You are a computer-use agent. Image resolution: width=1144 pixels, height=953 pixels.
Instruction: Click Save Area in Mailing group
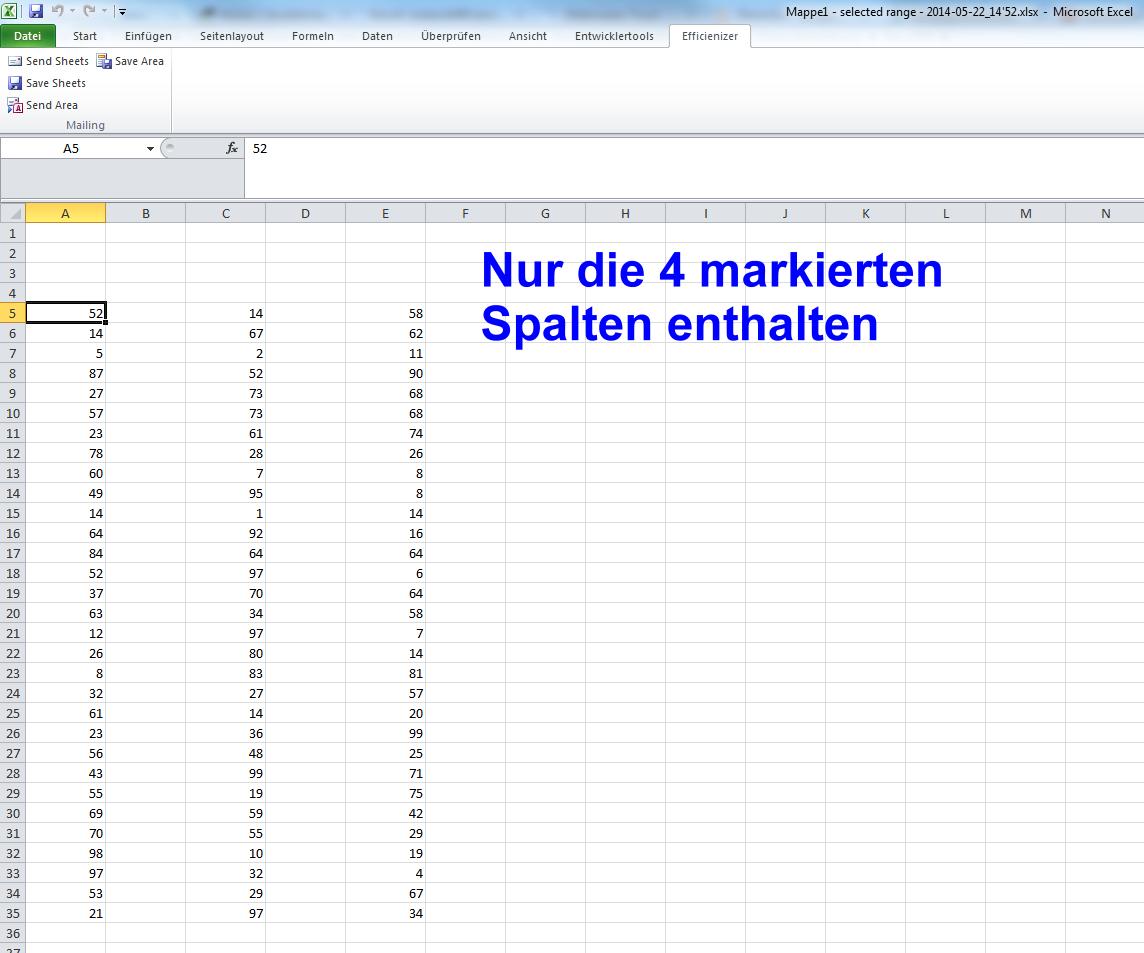tap(131, 61)
